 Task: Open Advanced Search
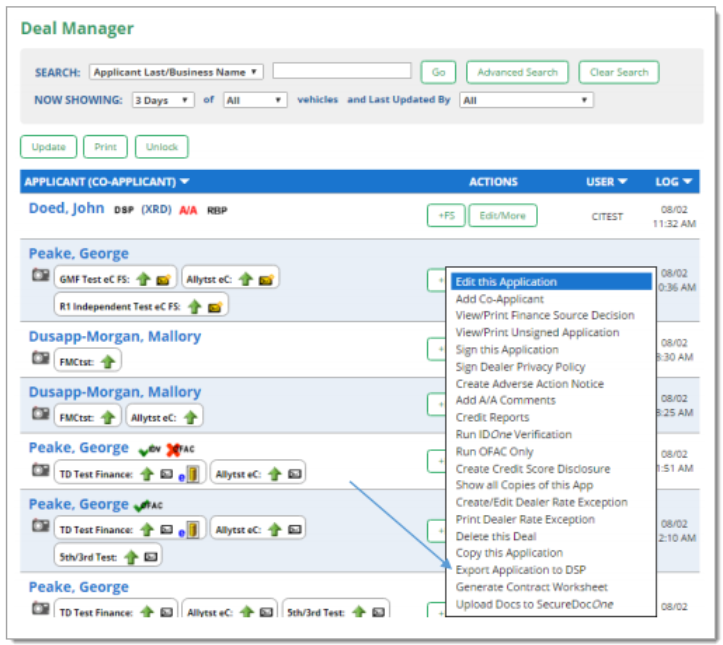(517, 72)
